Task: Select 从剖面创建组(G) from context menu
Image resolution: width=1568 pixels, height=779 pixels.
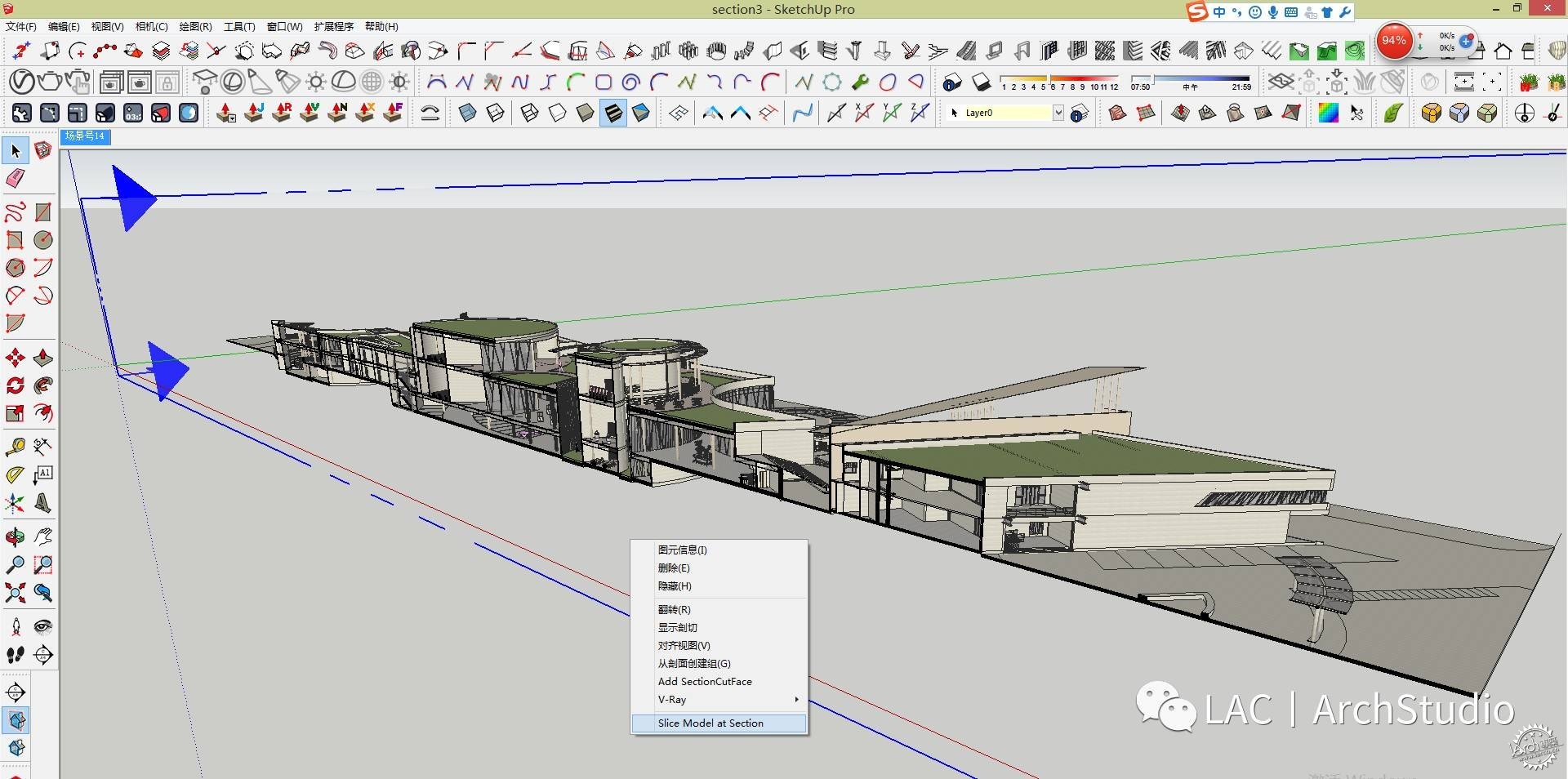Action: (719, 664)
